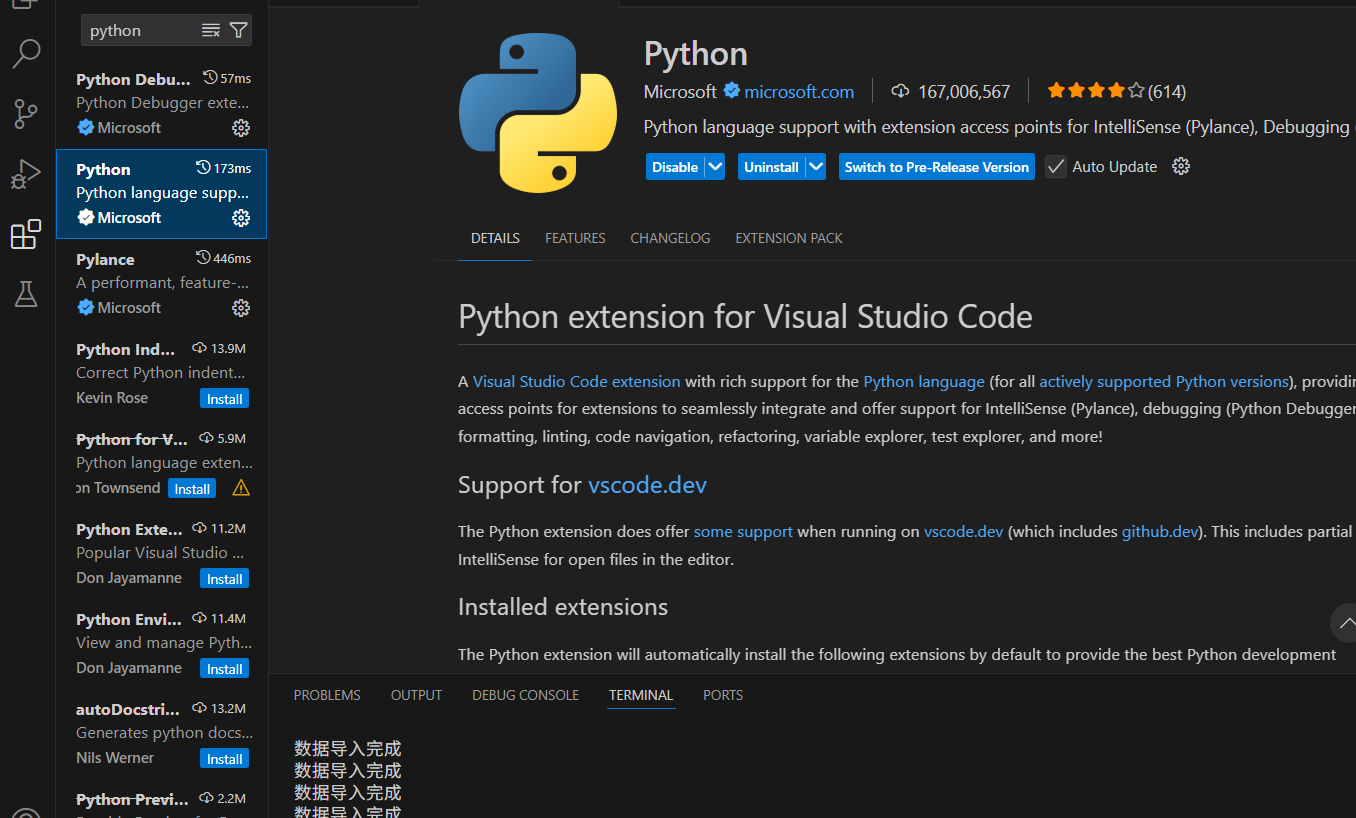This screenshot has width=1356, height=818.
Task: Open the Visual Studio Code extension link
Action: tap(576, 381)
